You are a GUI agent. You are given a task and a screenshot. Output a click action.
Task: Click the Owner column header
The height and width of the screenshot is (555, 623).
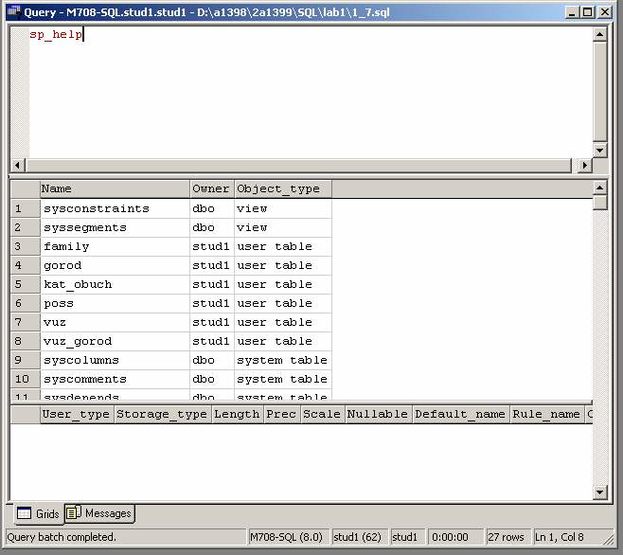pyautogui.click(x=211, y=189)
